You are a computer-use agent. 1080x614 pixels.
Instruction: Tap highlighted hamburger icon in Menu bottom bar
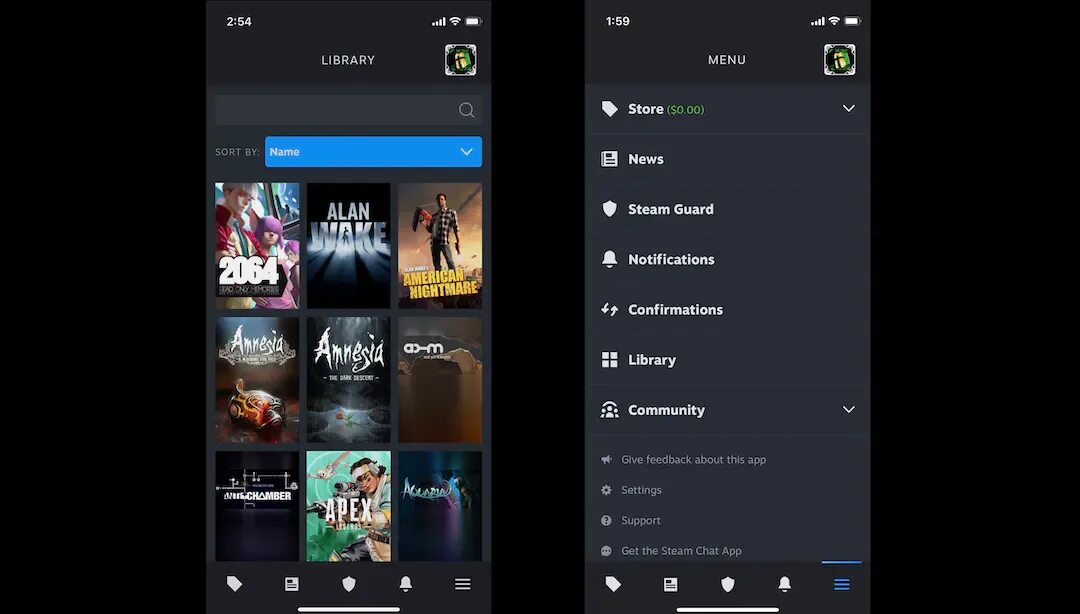842,584
